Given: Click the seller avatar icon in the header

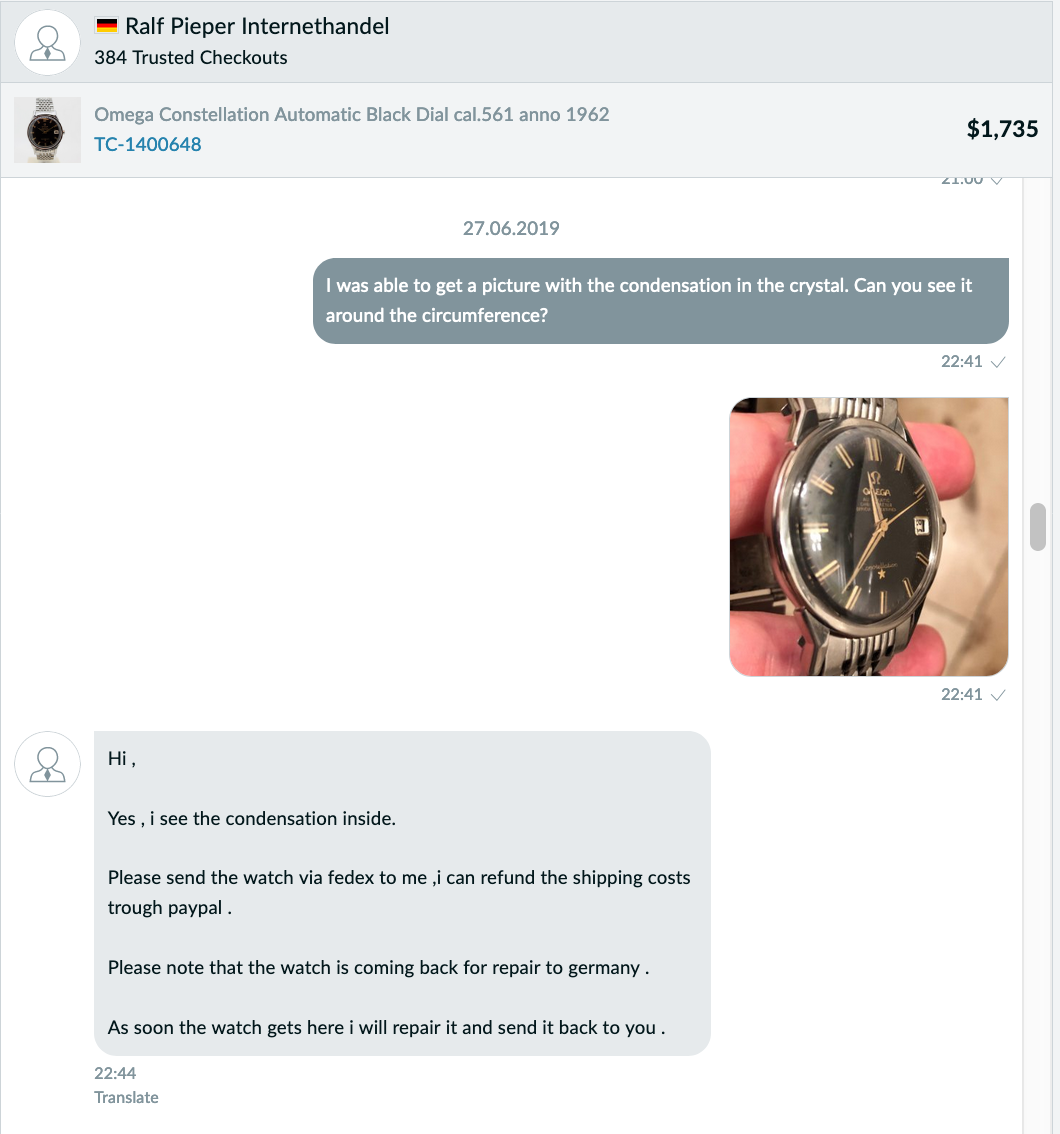Looking at the screenshot, I should coord(48,43).
